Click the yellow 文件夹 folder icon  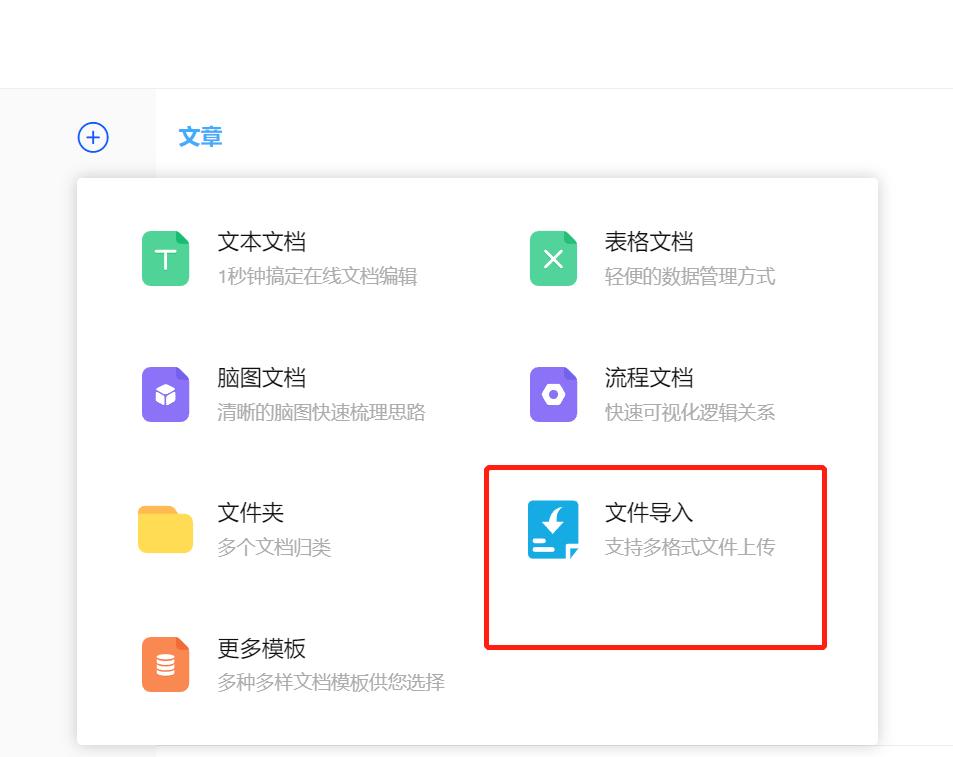(165, 529)
